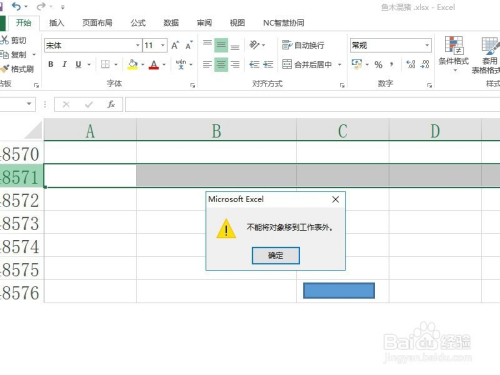Click 合并后居中 merge and center

click(307, 64)
